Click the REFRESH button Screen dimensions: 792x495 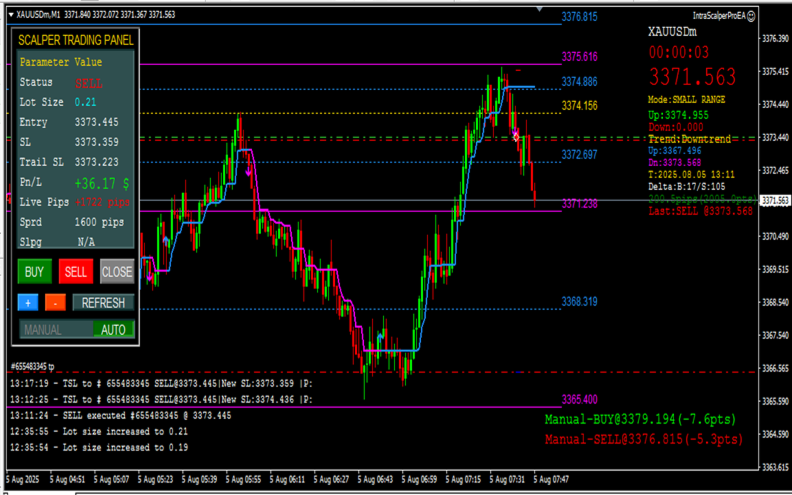[x=104, y=303]
